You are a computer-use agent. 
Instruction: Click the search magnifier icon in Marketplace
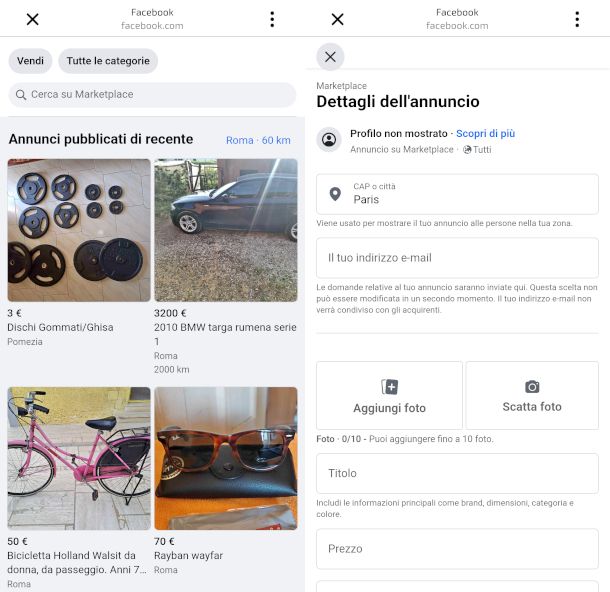(20, 95)
